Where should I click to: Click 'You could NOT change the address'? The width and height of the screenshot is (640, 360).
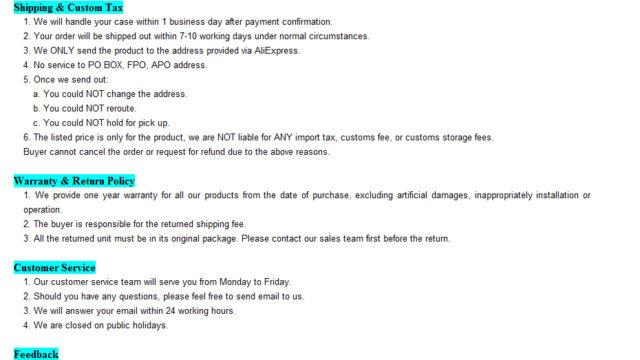[x=110, y=94]
